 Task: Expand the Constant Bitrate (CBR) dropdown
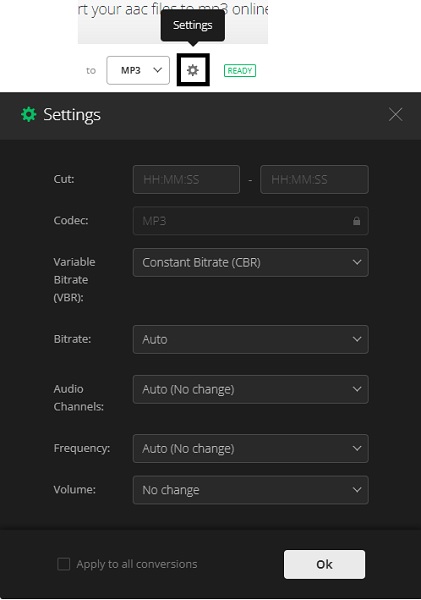[251, 262]
